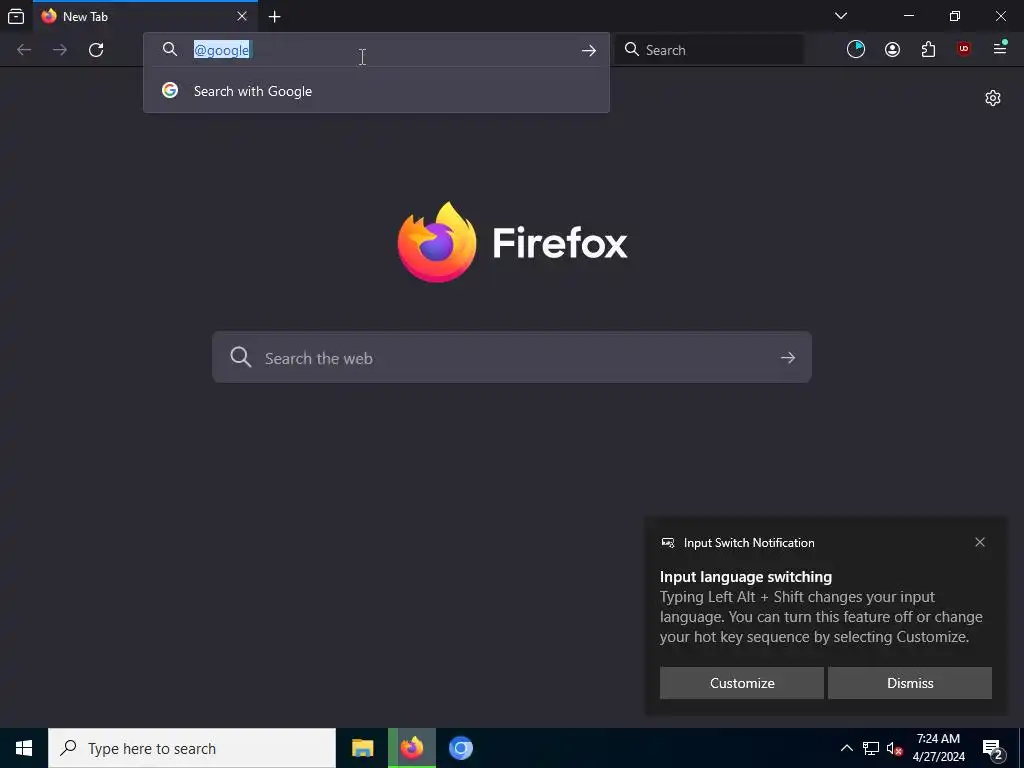Viewport: 1024px width, 768px height.
Task: Open the Windows Start menu
Action: pyautogui.click(x=24, y=748)
